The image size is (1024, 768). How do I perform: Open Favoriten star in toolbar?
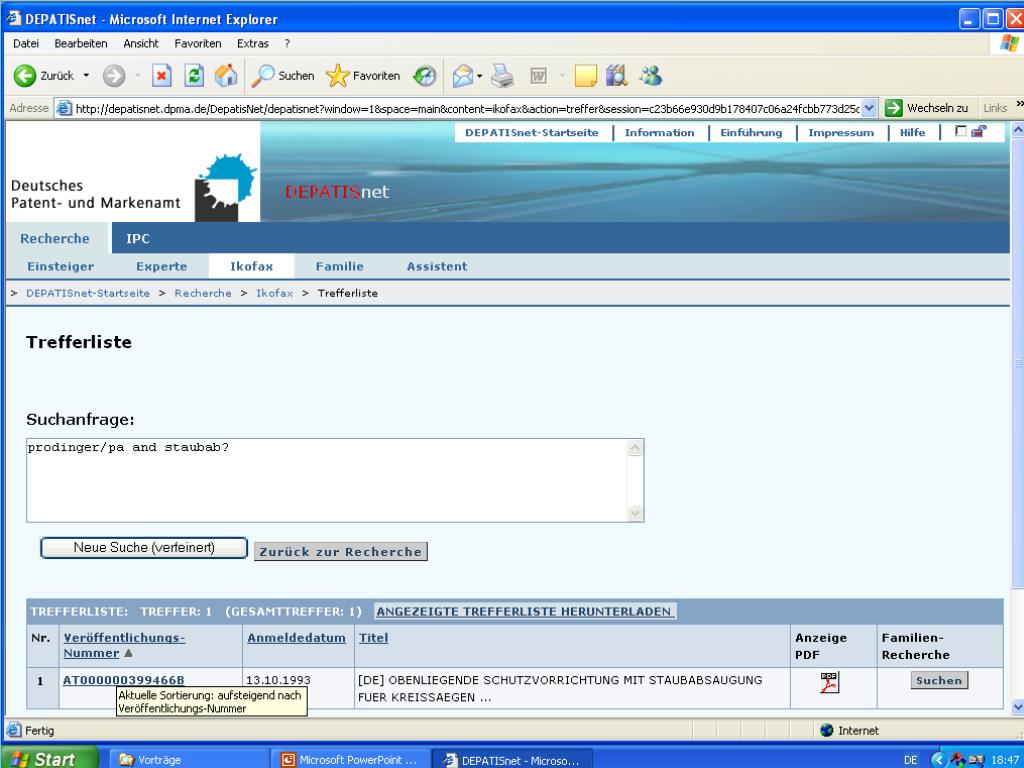[x=363, y=76]
